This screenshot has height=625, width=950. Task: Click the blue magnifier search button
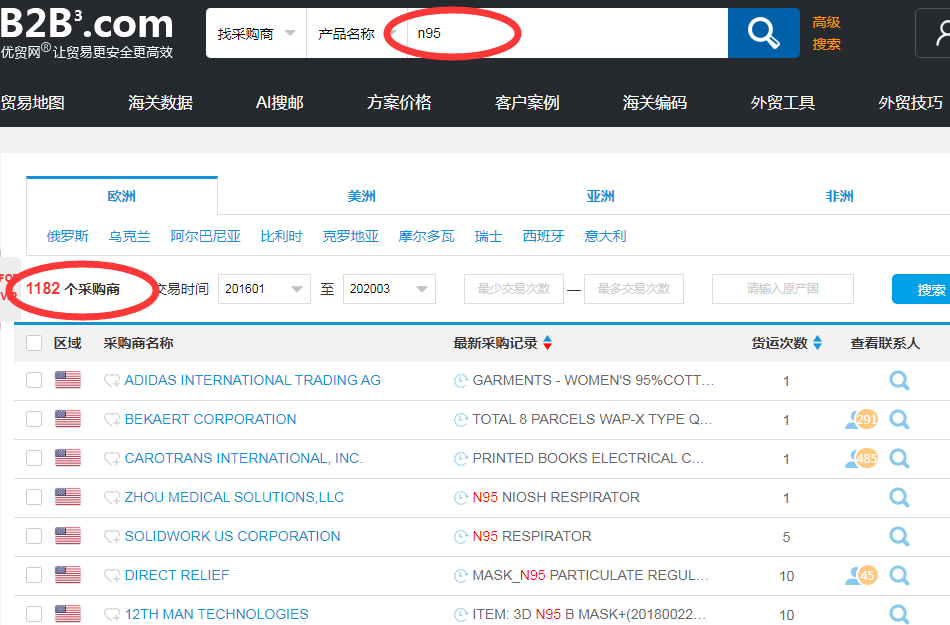763,33
